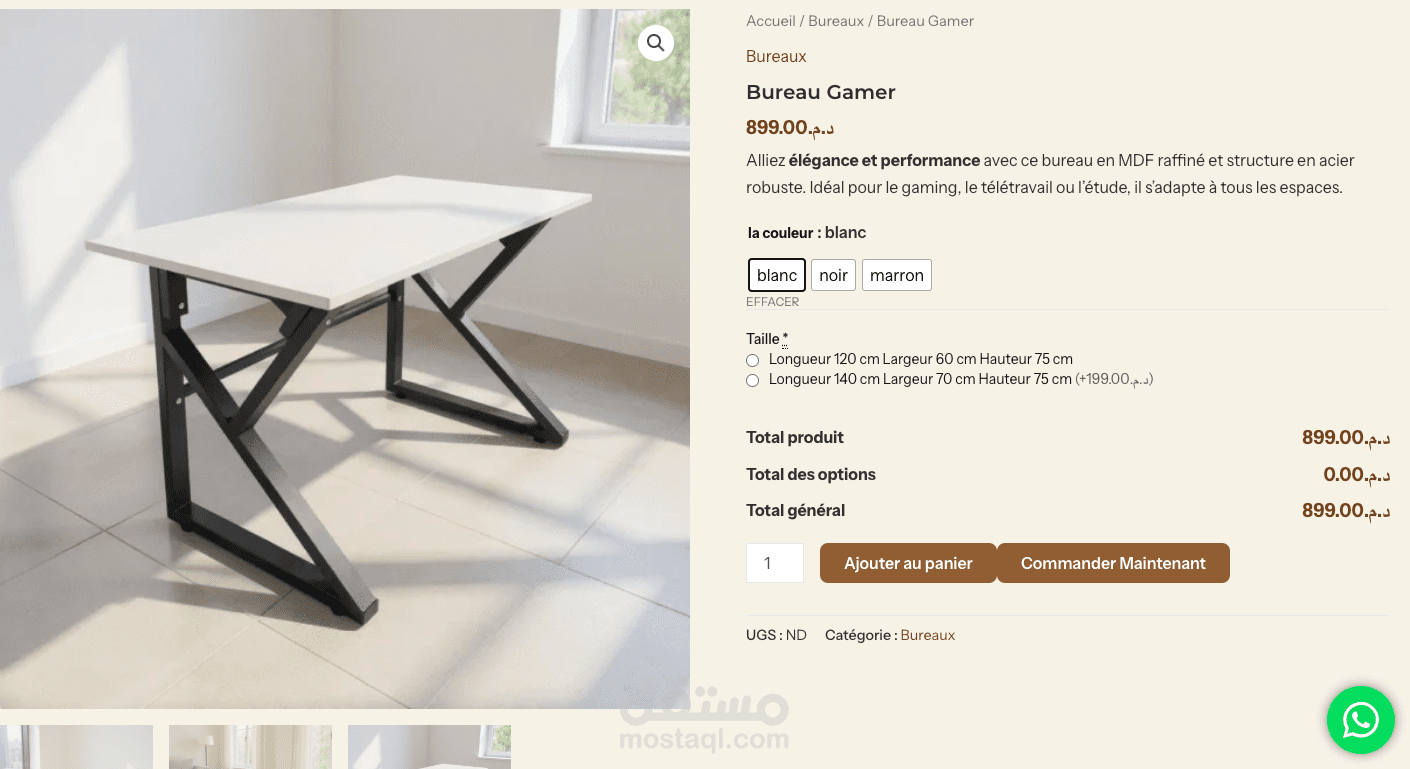Clear color selection with EFFACER
1410x769 pixels.
pyautogui.click(x=772, y=302)
